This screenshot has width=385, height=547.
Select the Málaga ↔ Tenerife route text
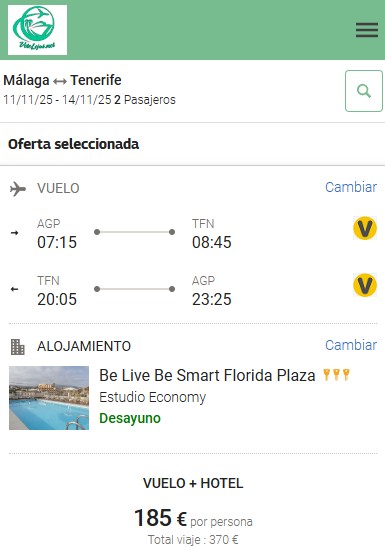(62, 80)
